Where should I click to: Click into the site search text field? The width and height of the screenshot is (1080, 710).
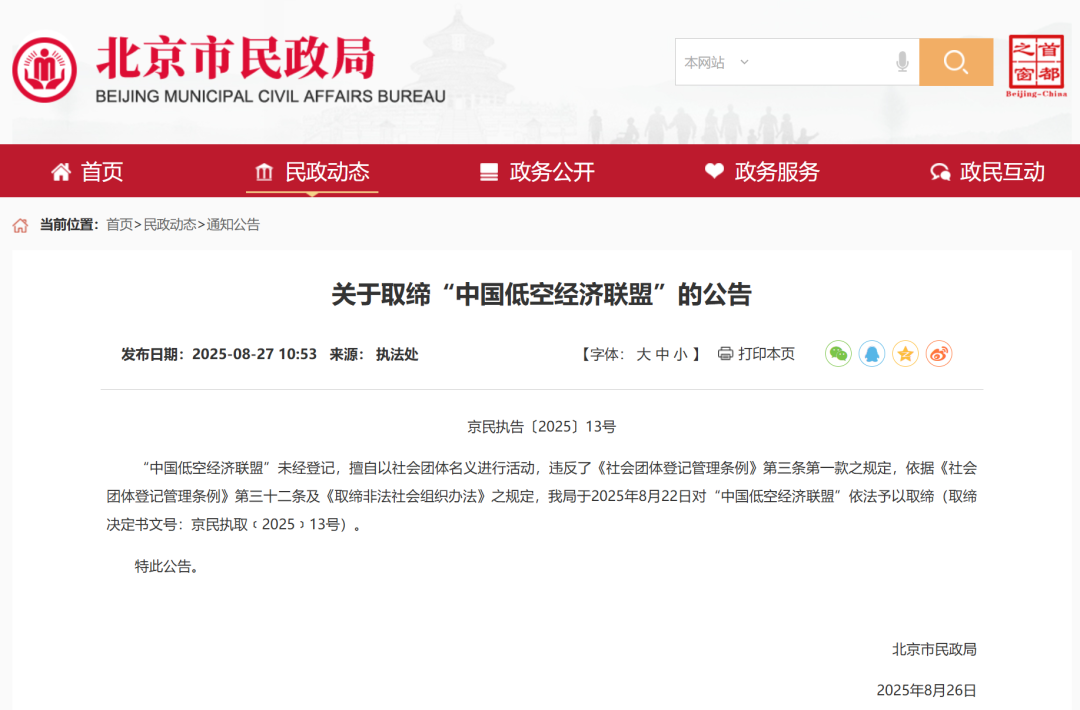[820, 62]
